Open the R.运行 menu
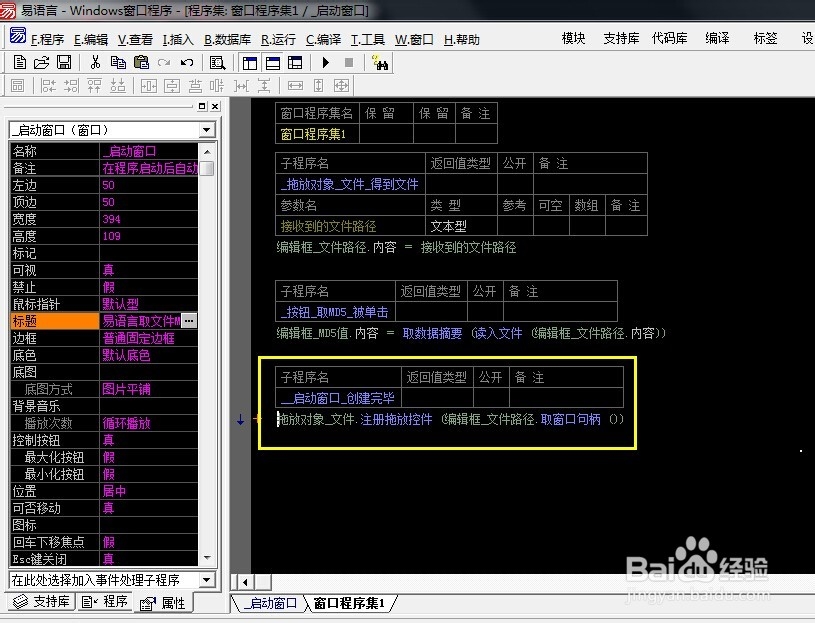The height and width of the screenshot is (623, 815). tap(278, 39)
